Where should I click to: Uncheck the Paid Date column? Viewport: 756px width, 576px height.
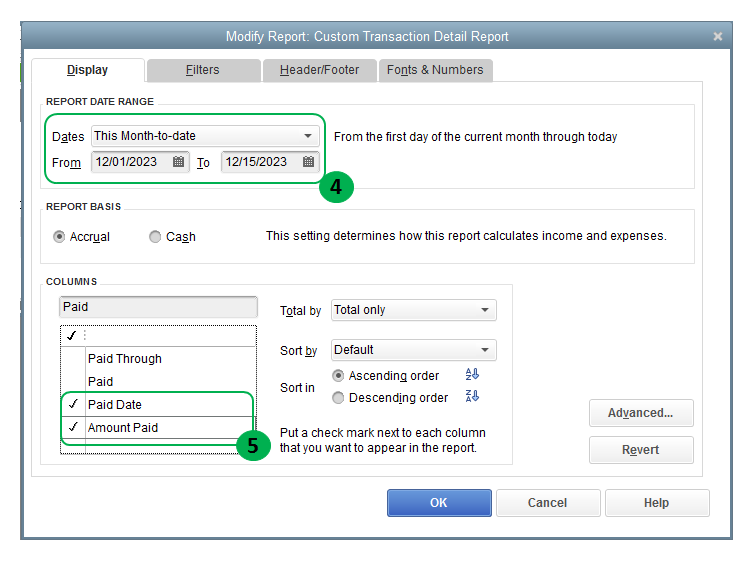pyautogui.click(x=73, y=404)
